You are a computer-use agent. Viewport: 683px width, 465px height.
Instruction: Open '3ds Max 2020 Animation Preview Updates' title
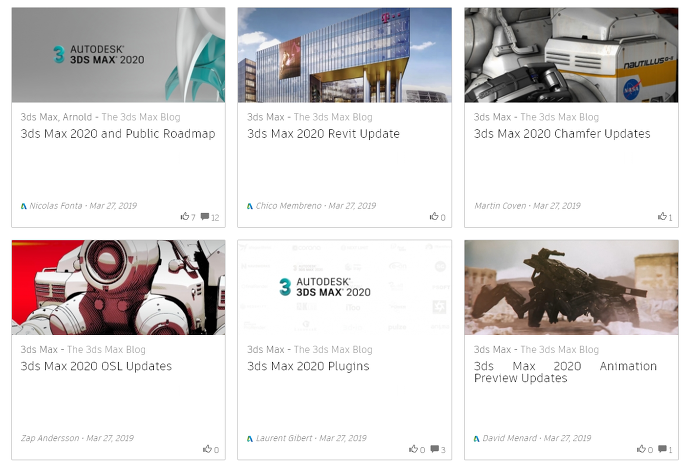pyautogui.click(x=565, y=372)
